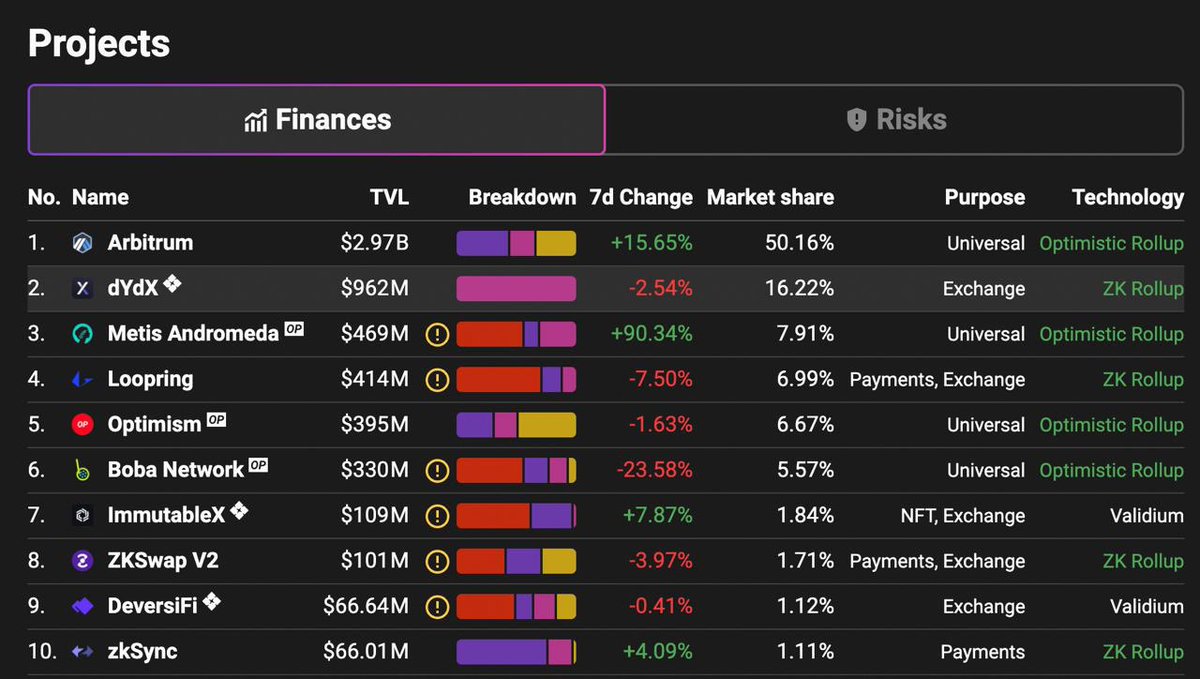Click NFT, Exchange purpose for ImmutableX
1200x679 pixels.
pos(962,516)
